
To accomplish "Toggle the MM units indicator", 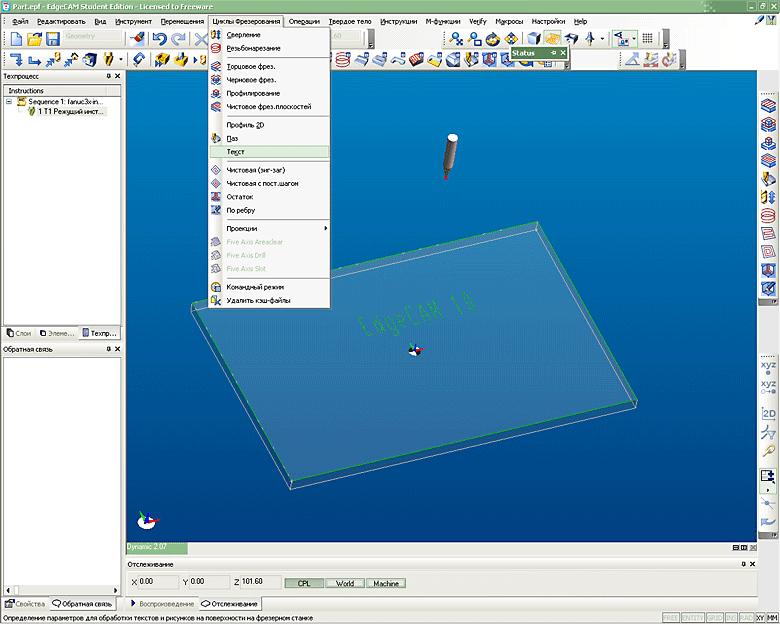I will (x=772, y=618).
